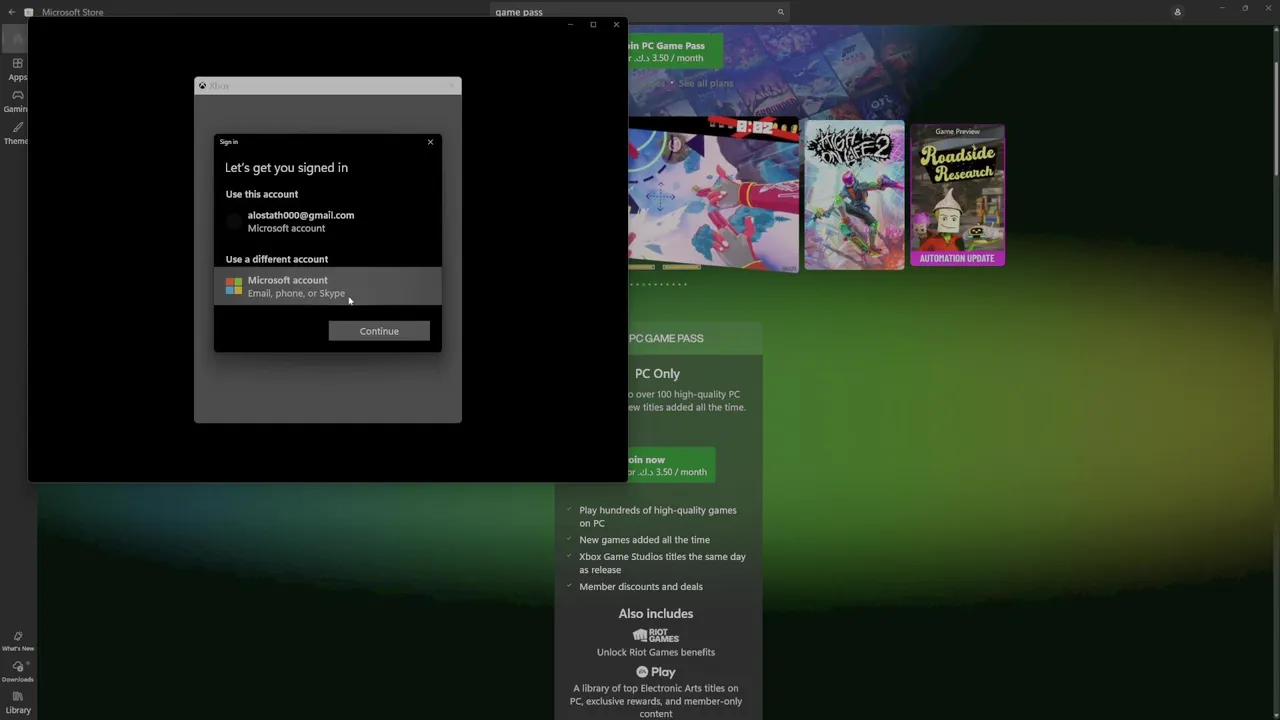Open the See all plans link
This screenshot has width=1280, height=720.
tap(705, 83)
